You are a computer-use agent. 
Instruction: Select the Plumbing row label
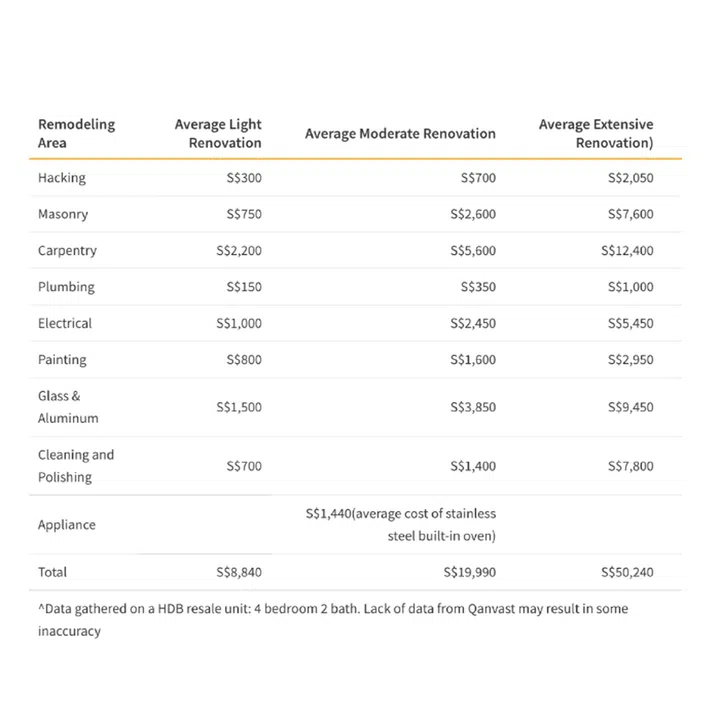click(x=66, y=287)
